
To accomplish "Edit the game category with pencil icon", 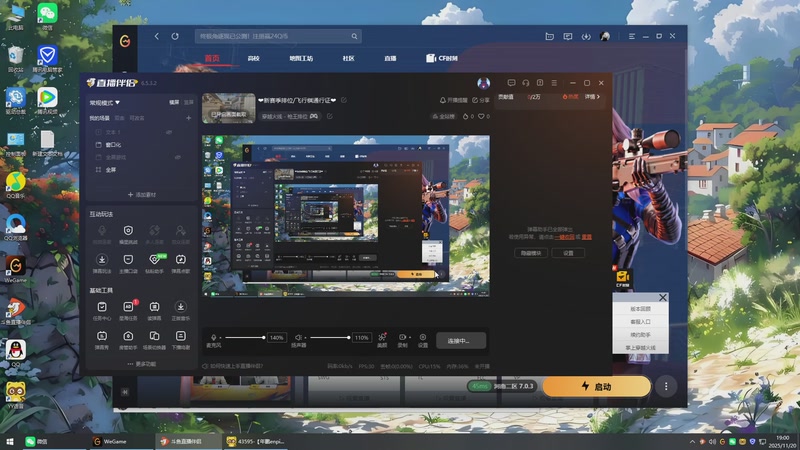I will 330,116.
